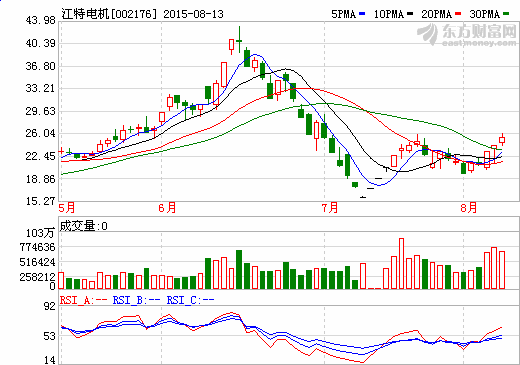Click the 258212 volume axis label
Screen dimensions: 520x365
point(37,277)
